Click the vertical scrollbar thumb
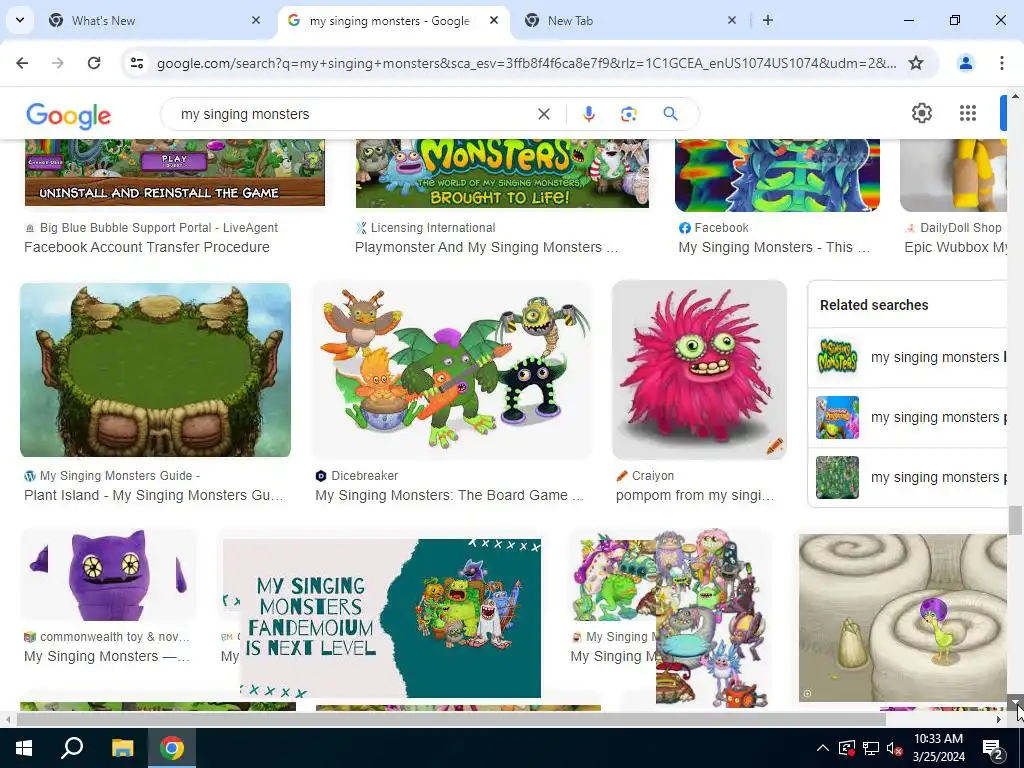1024x768 pixels. point(1015,520)
